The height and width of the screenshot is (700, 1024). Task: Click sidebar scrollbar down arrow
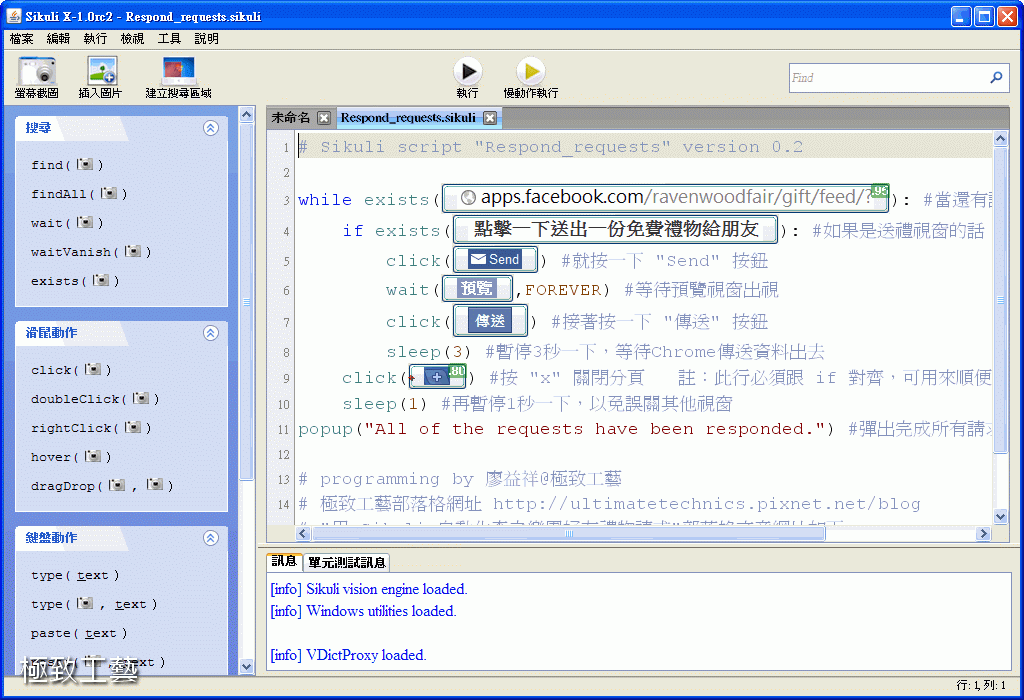click(246, 667)
